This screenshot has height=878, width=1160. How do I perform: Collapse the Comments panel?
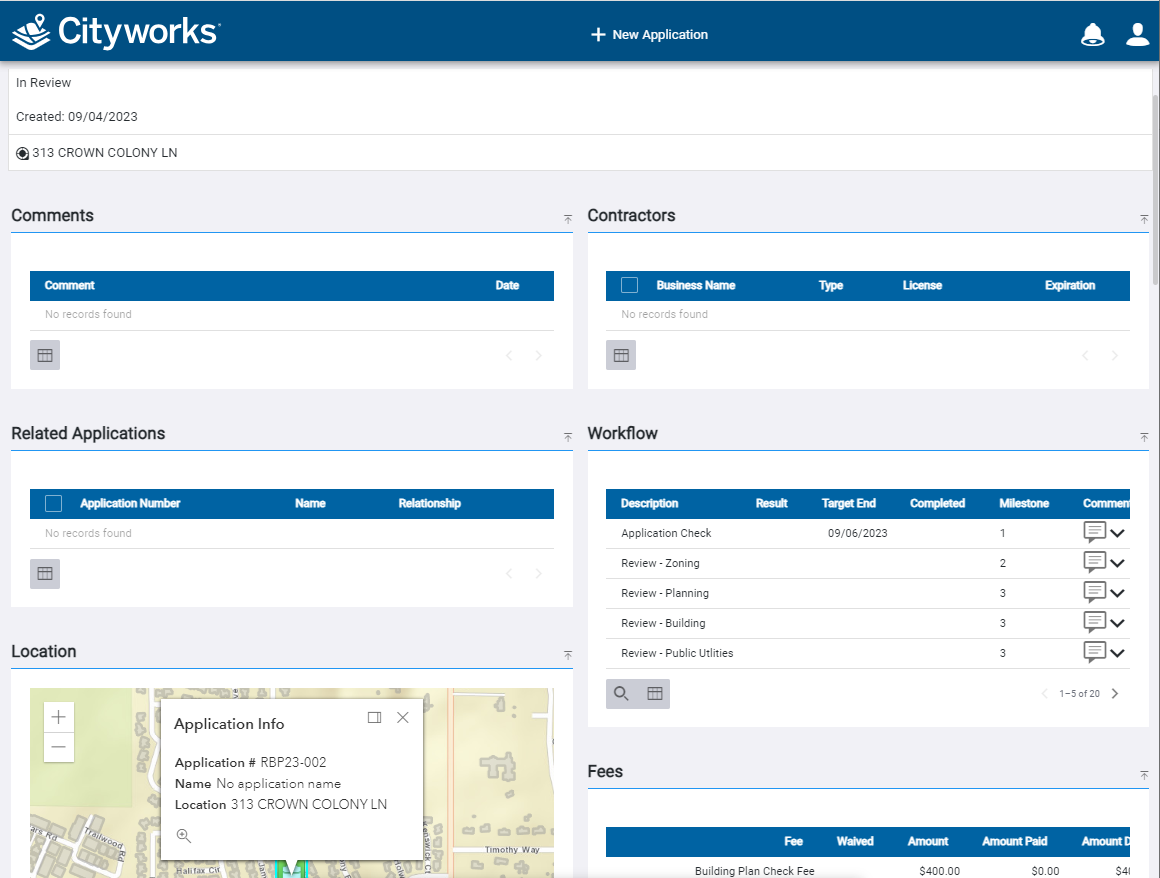(x=567, y=218)
